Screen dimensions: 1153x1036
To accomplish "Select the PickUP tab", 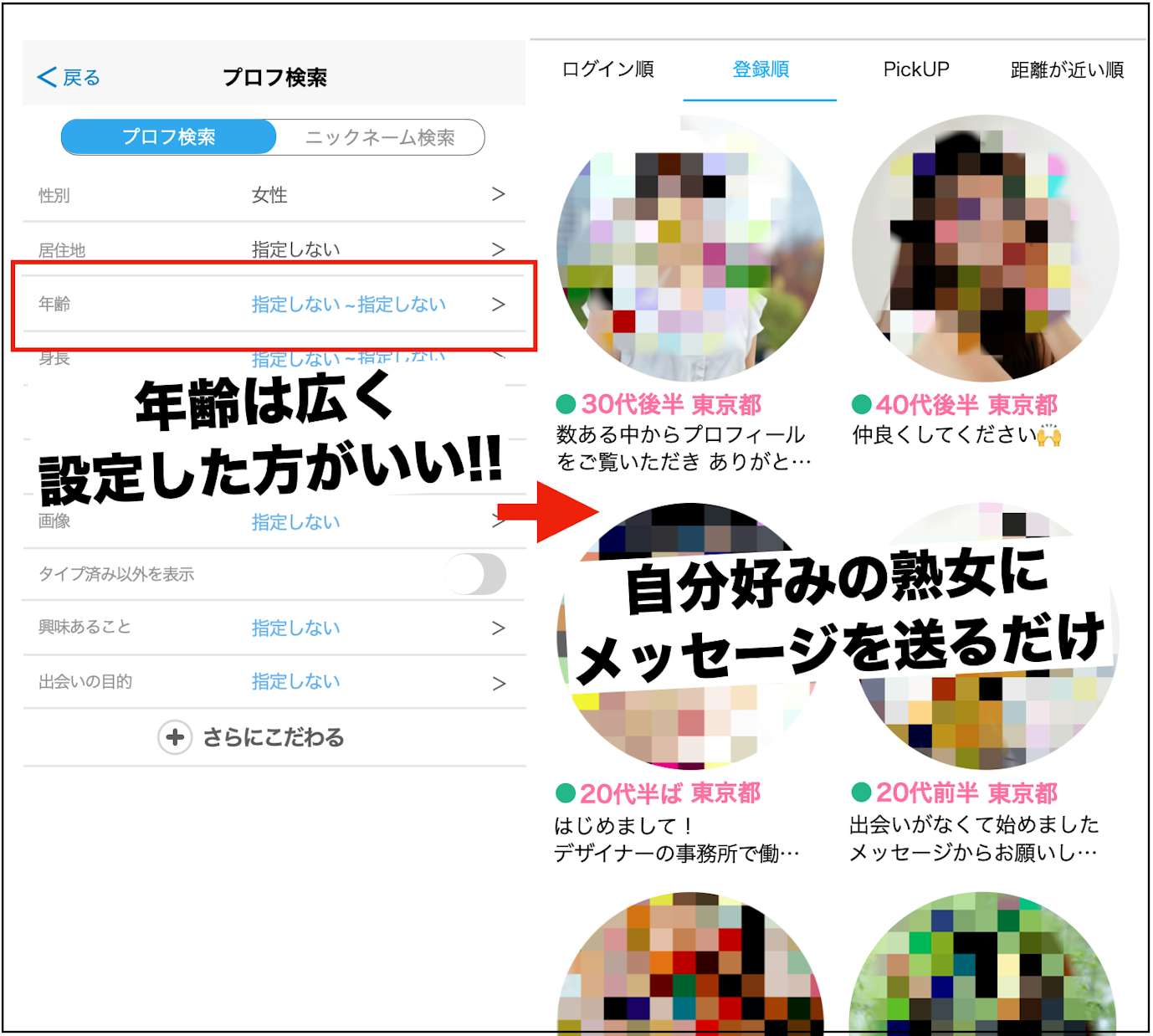I will (x=916, y=69).
